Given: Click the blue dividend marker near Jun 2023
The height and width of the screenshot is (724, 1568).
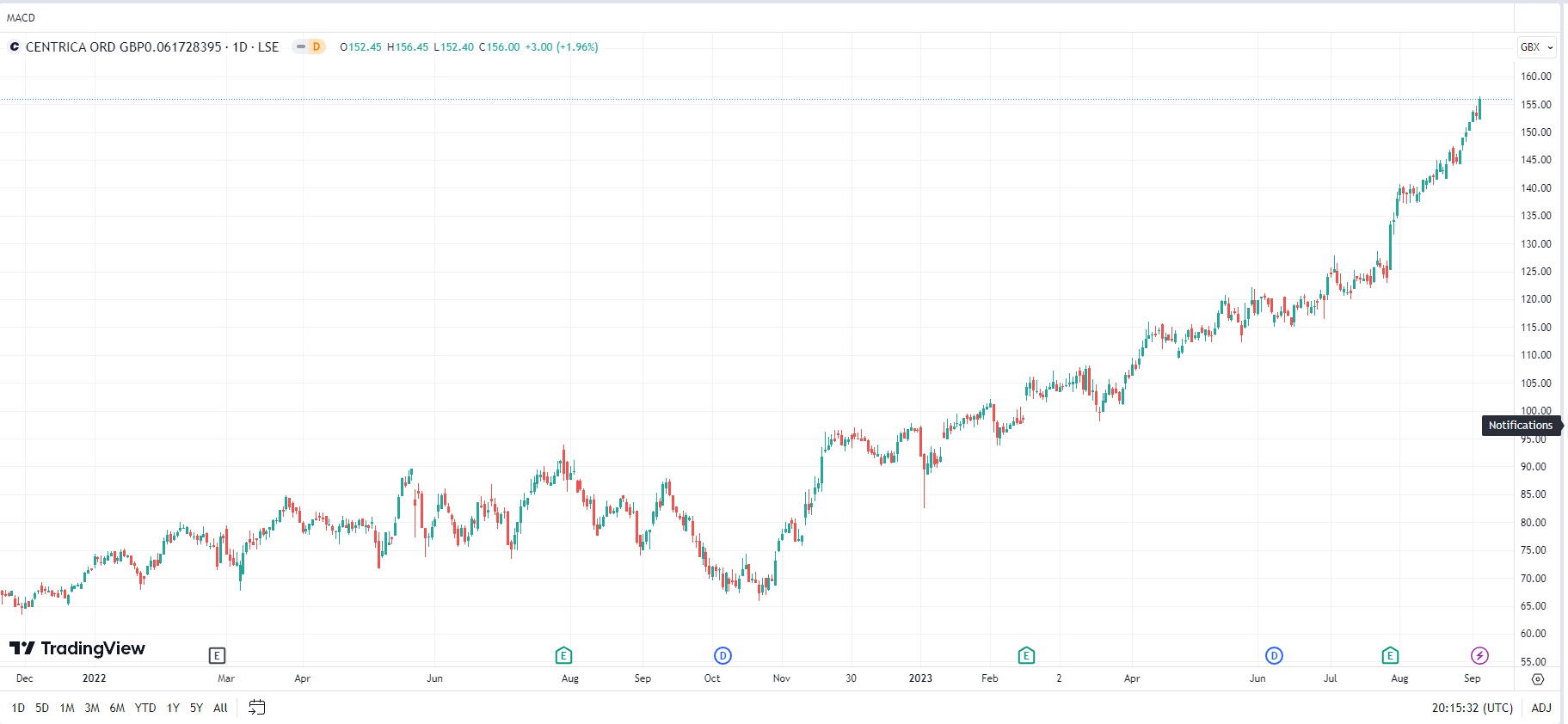Looking at the screenshot, I should pyautogui.click(x=1274, y=656).
